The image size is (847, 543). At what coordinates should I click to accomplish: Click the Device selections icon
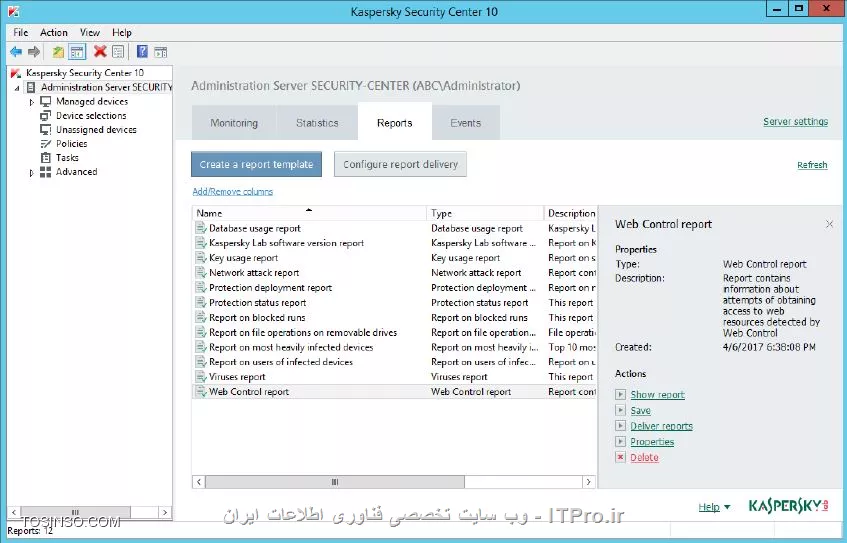coord(46,115)
